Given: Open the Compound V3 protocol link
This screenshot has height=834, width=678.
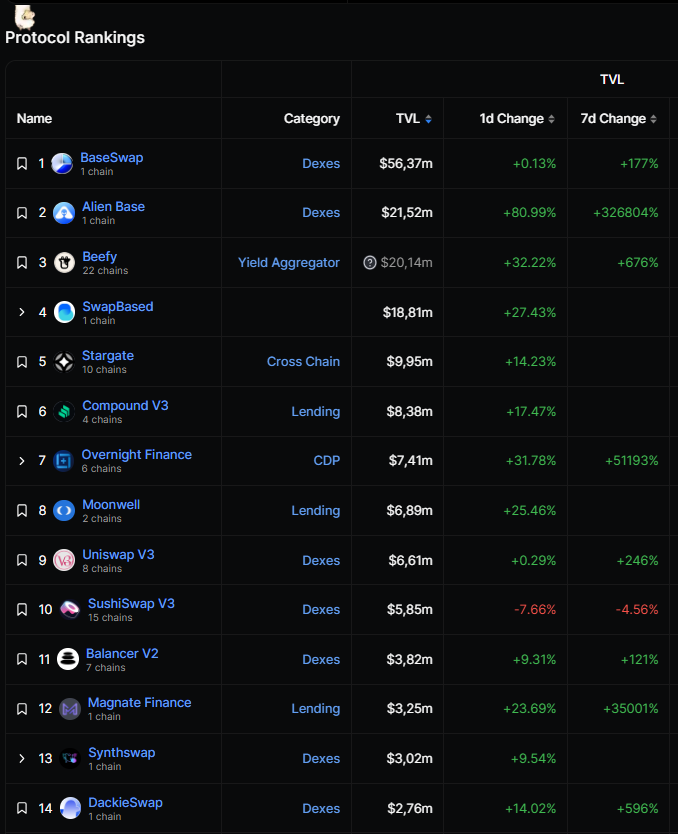Looking at the screenshot, I should (125, 405).
